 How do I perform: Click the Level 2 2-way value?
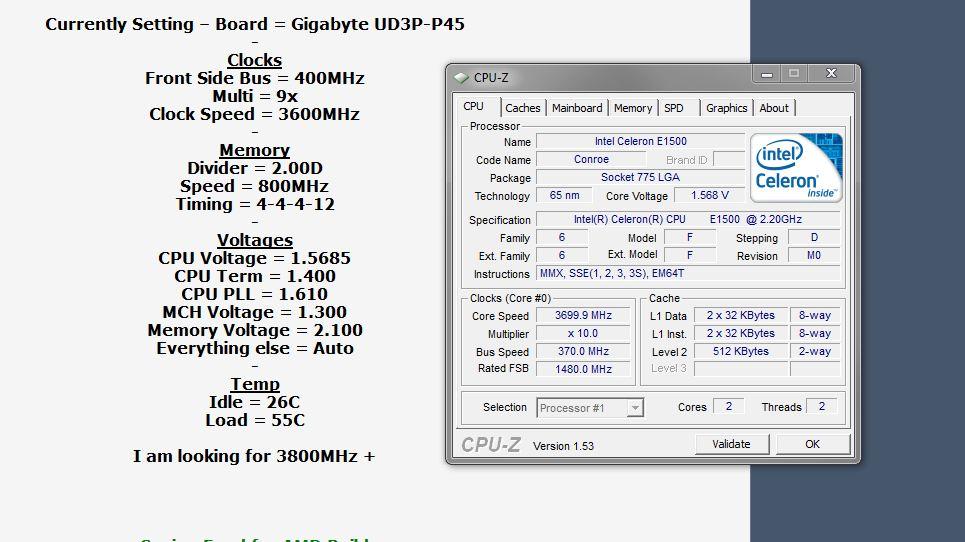click(x=815, y=351)
